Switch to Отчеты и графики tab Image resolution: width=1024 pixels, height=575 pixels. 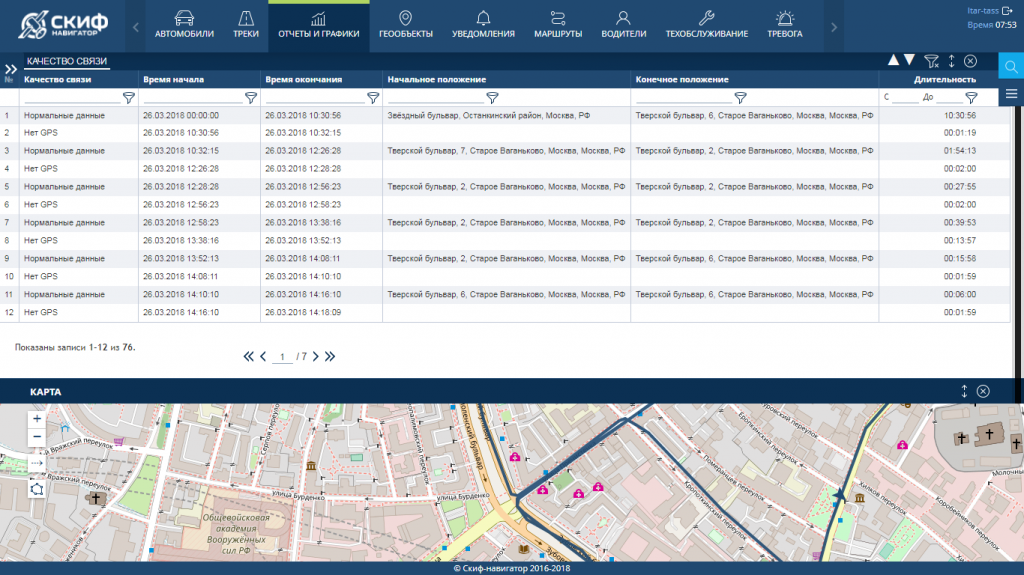pyautogui.click(x=319, y=26)
